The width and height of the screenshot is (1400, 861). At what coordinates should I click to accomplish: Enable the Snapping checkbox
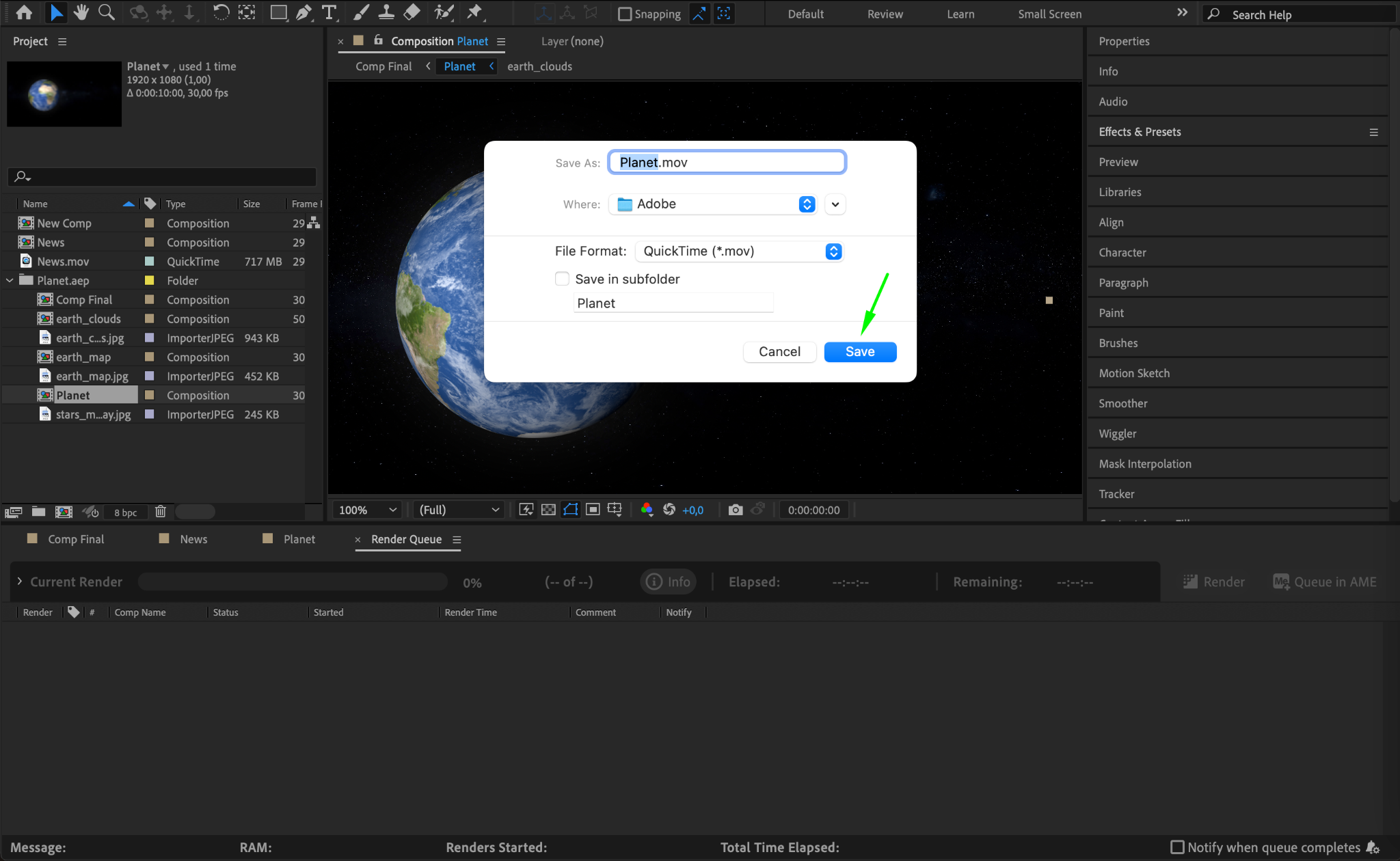tap(624, 14)
